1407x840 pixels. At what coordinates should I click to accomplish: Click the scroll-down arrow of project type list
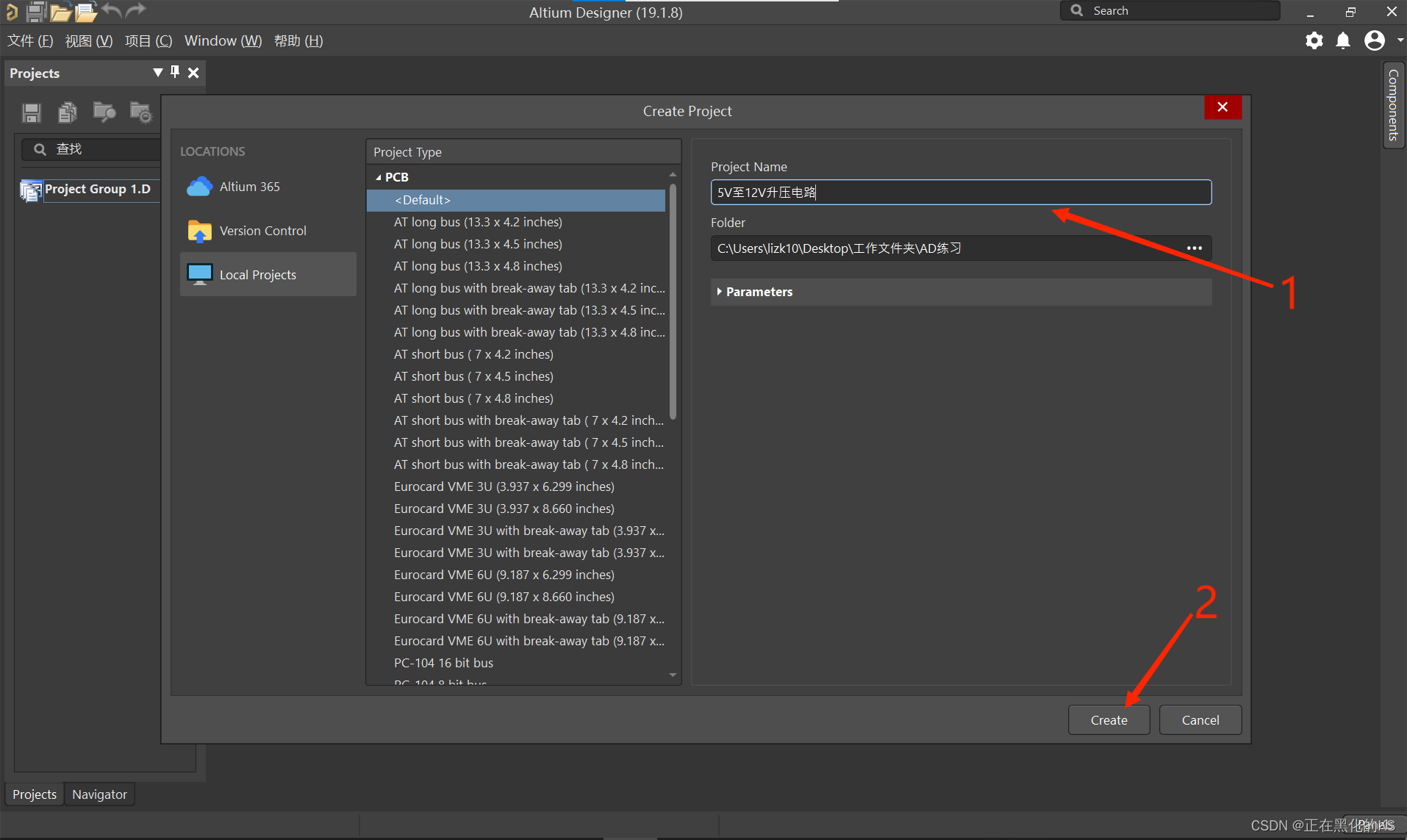point(673,675)
